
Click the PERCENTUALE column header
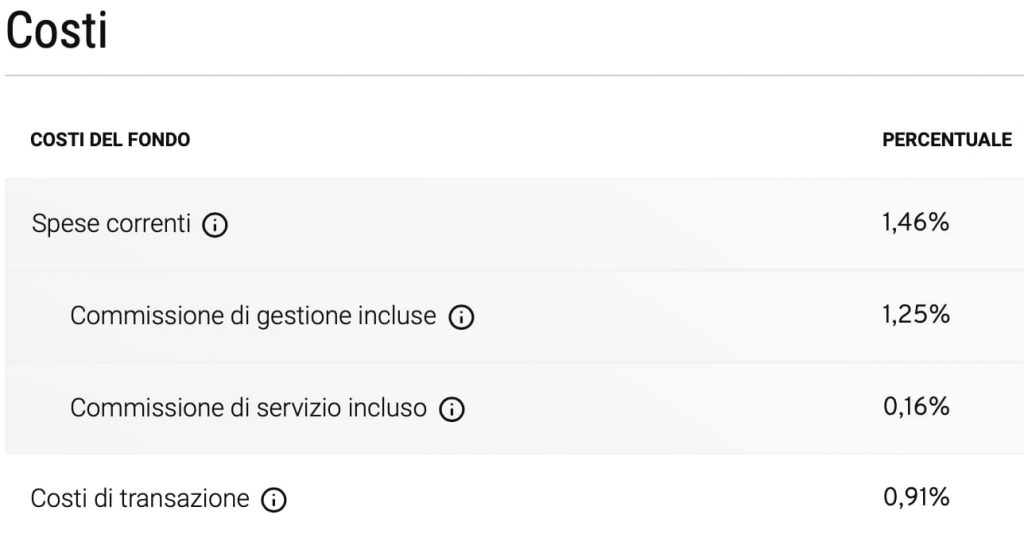coord(947,140)
